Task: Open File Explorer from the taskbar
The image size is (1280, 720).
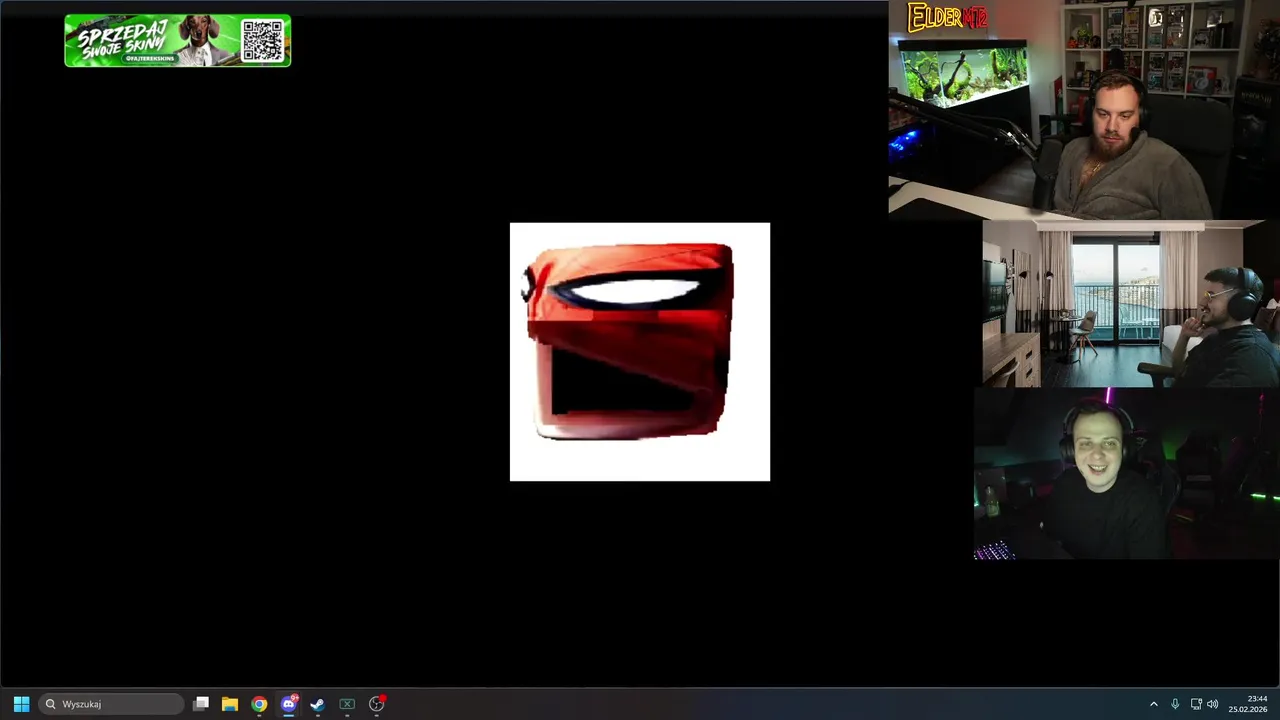Action: coord(230,704)
